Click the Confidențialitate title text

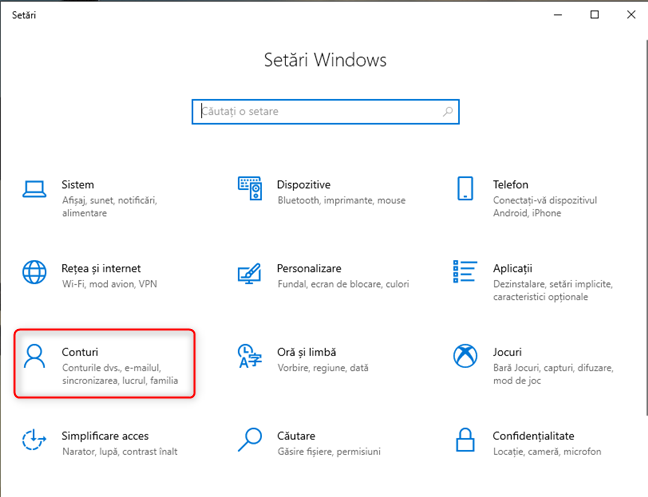pos(533,436)
